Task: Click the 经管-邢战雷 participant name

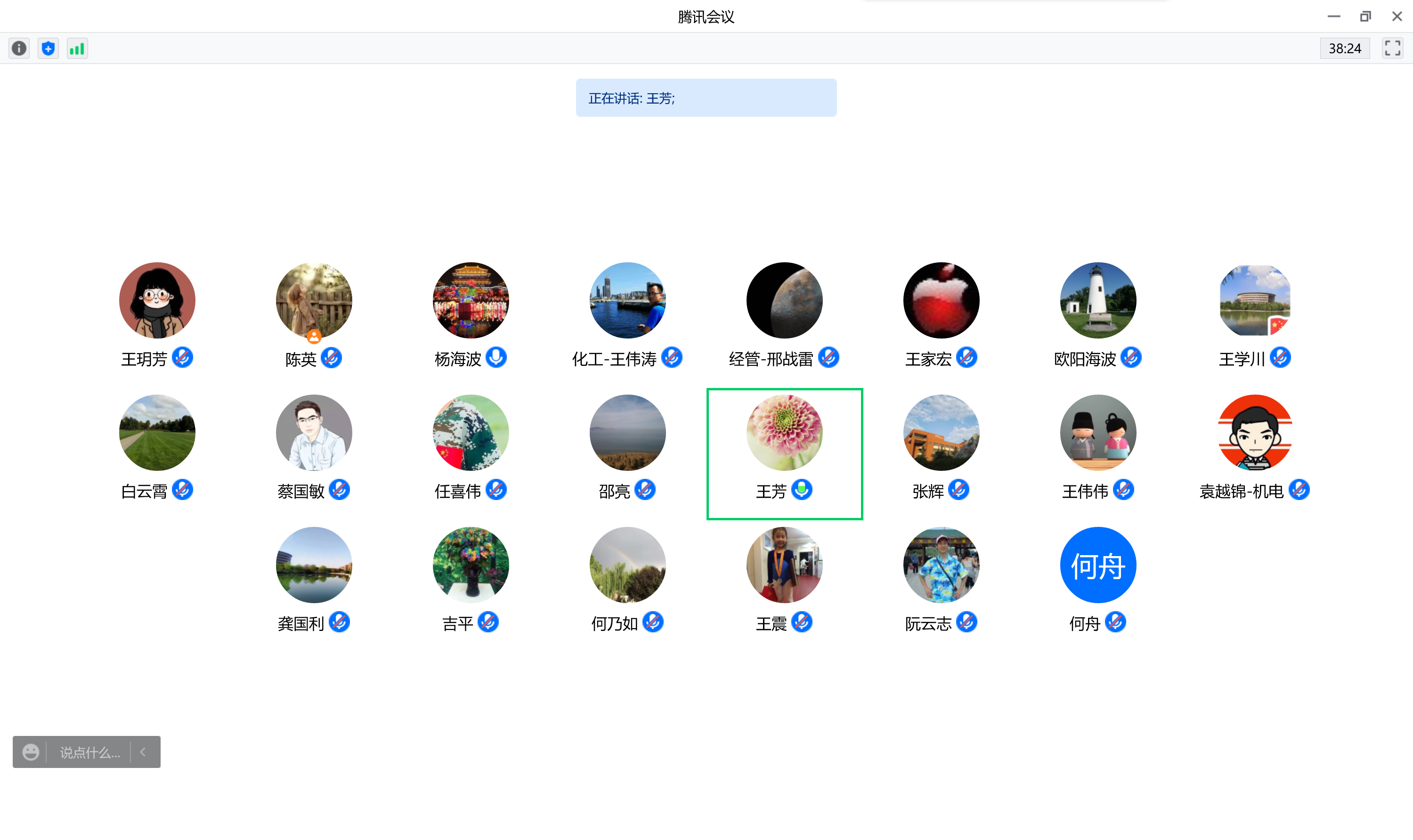Action: 771,359
